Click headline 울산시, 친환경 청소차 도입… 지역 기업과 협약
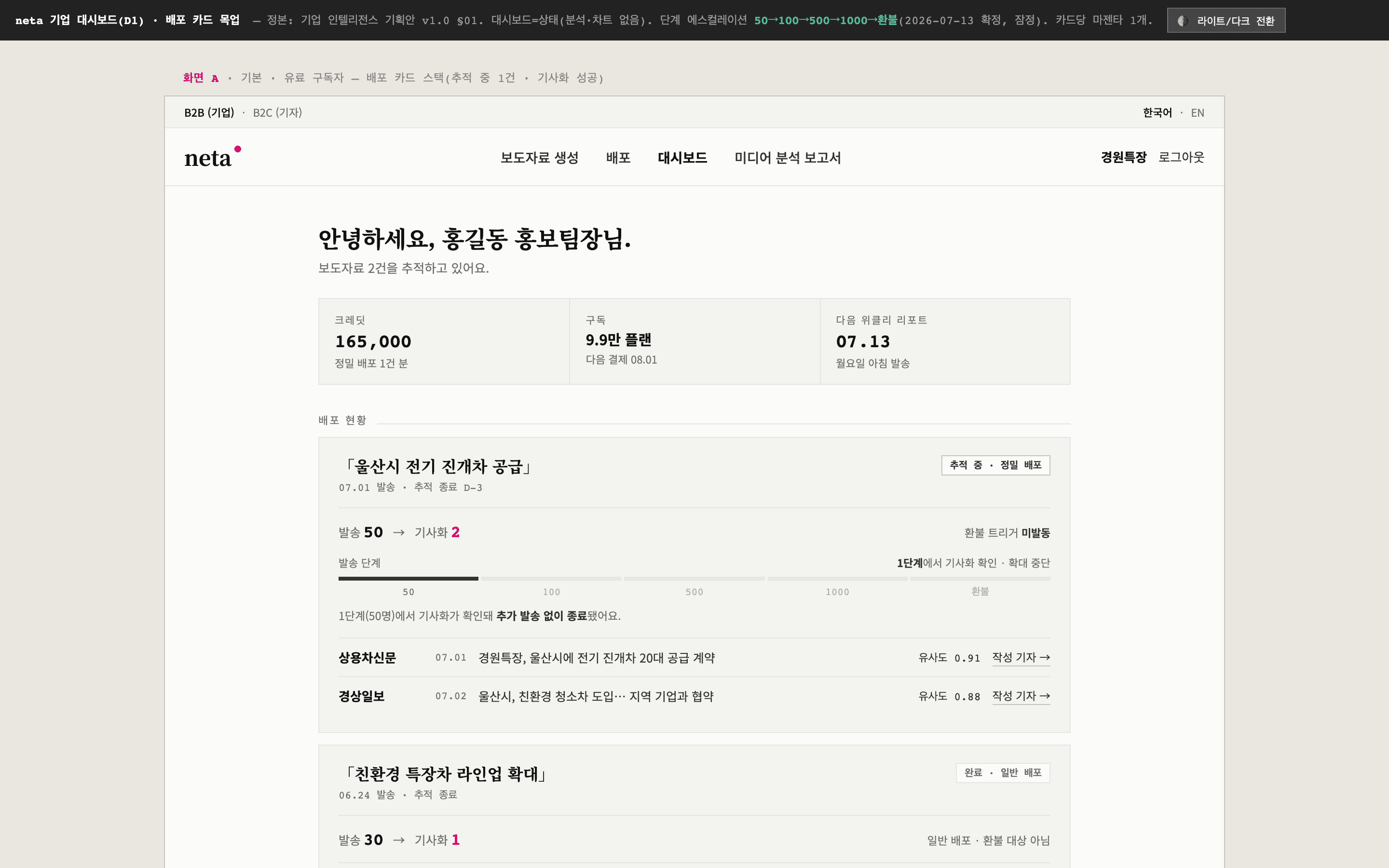1389x868 pixels. point(596,696)
